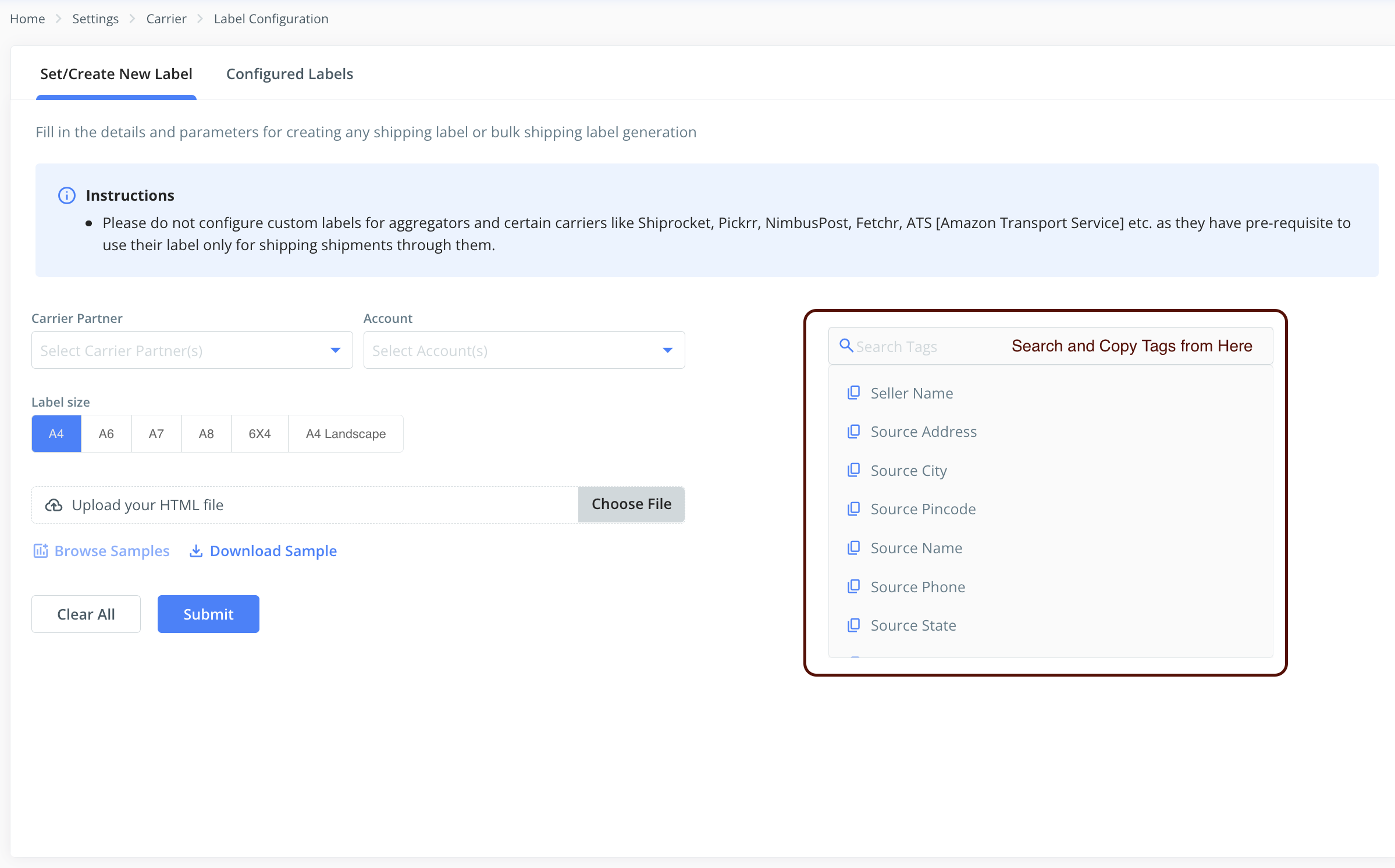Copy the Source Address tag icon

click(x=853, y=432)
